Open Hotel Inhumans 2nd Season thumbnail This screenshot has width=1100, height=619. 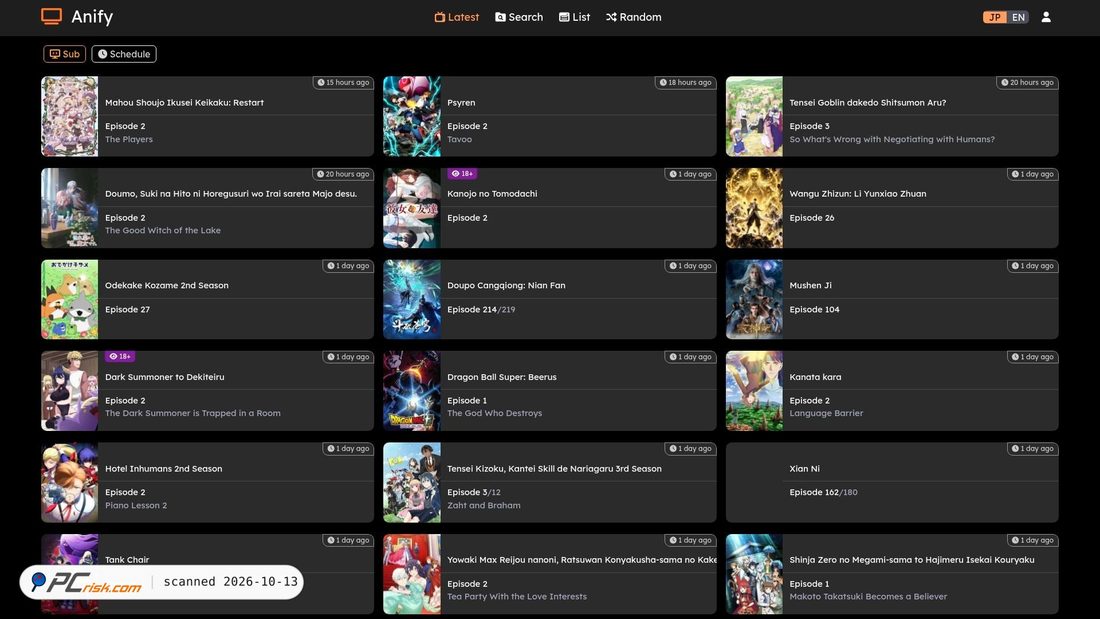[x=69, y=482]
